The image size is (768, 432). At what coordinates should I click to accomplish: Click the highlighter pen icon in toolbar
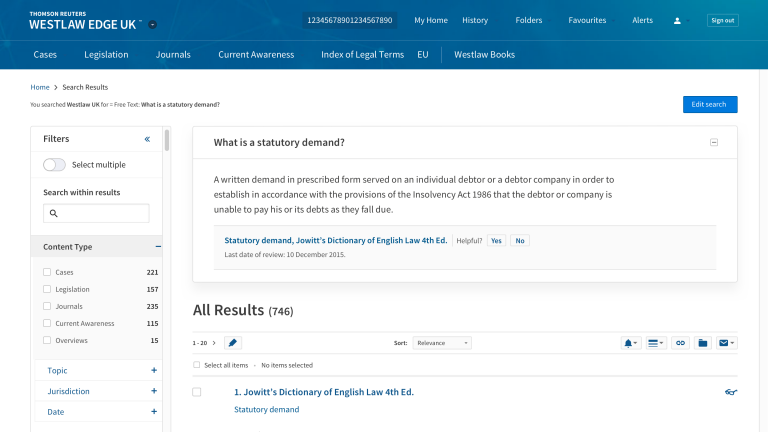(x=233, y=343)
